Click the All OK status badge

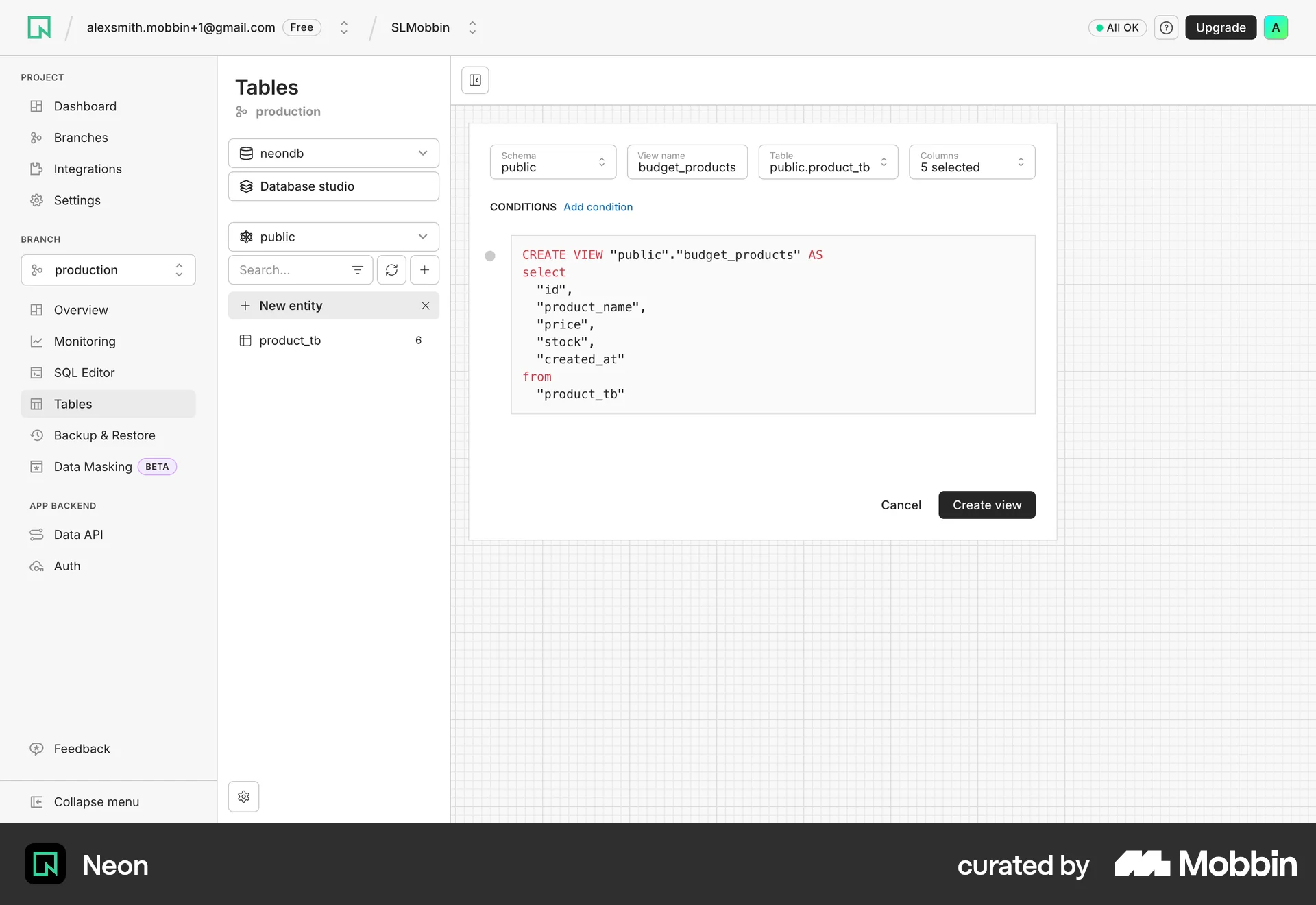click(x=1117, y=27)
